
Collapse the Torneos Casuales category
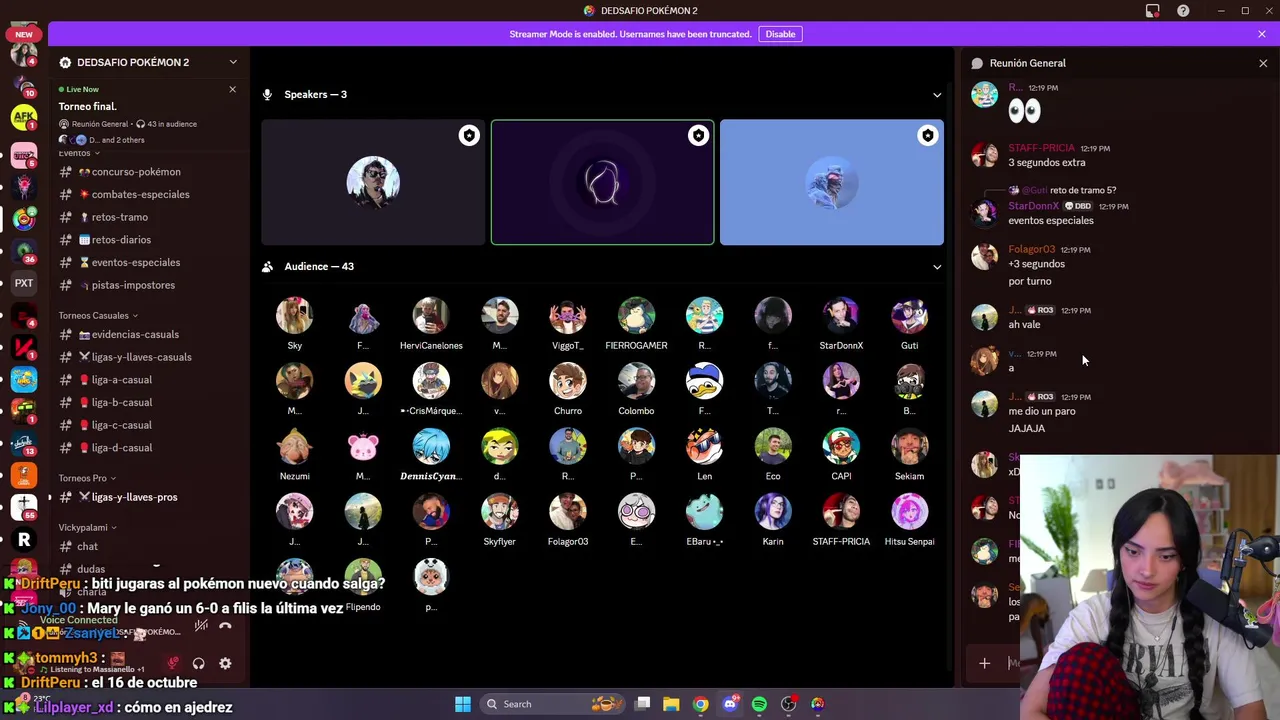click(98, 315)
